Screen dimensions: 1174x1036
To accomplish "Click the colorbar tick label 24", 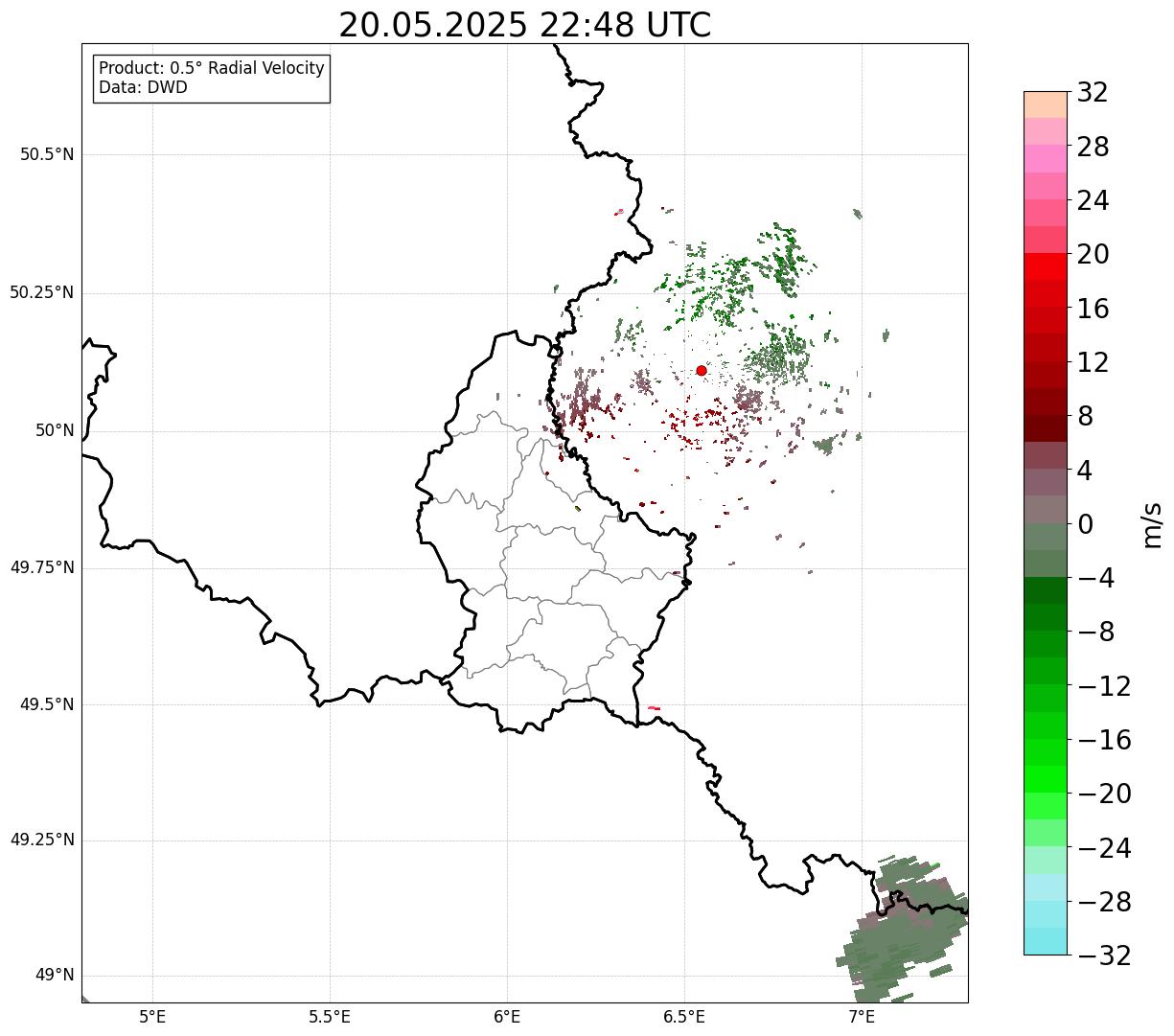I will tap(1093, 200).
